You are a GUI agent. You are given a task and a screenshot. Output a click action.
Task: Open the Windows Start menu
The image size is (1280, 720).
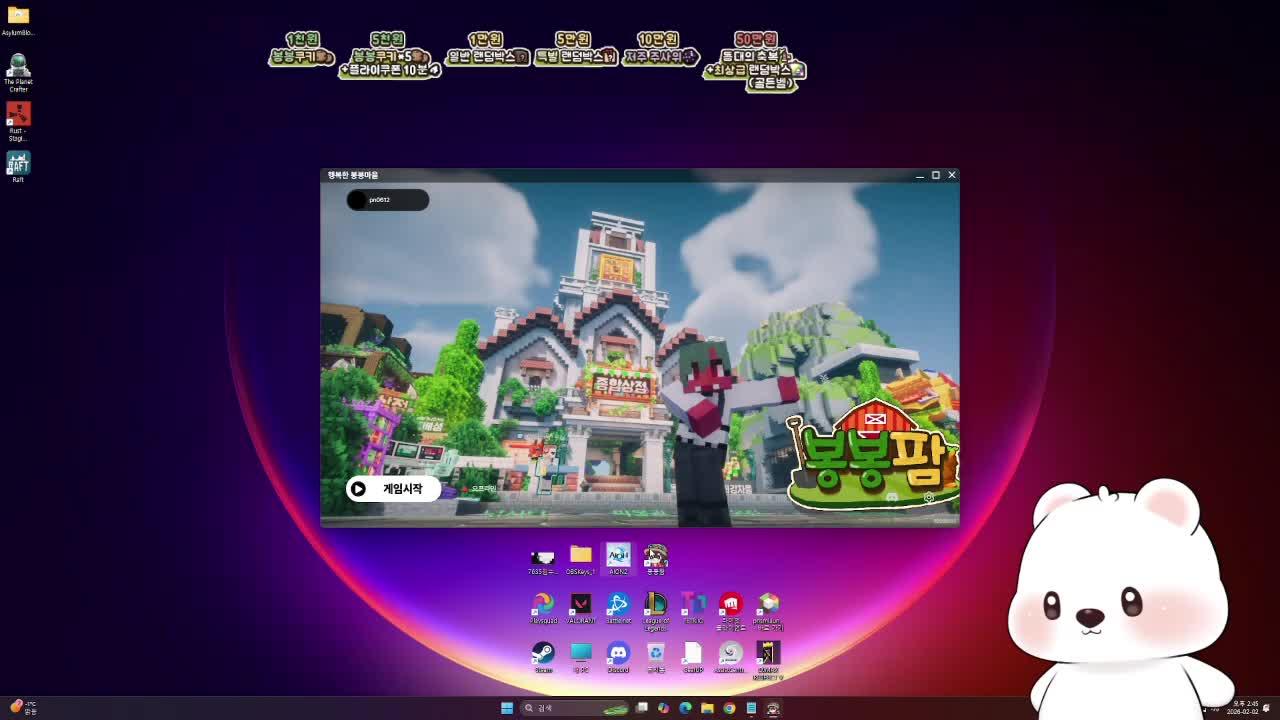click(507, 708)
